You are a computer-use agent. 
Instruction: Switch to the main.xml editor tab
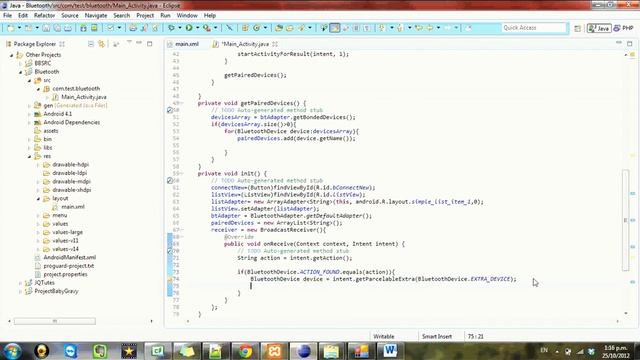point(187,44)
